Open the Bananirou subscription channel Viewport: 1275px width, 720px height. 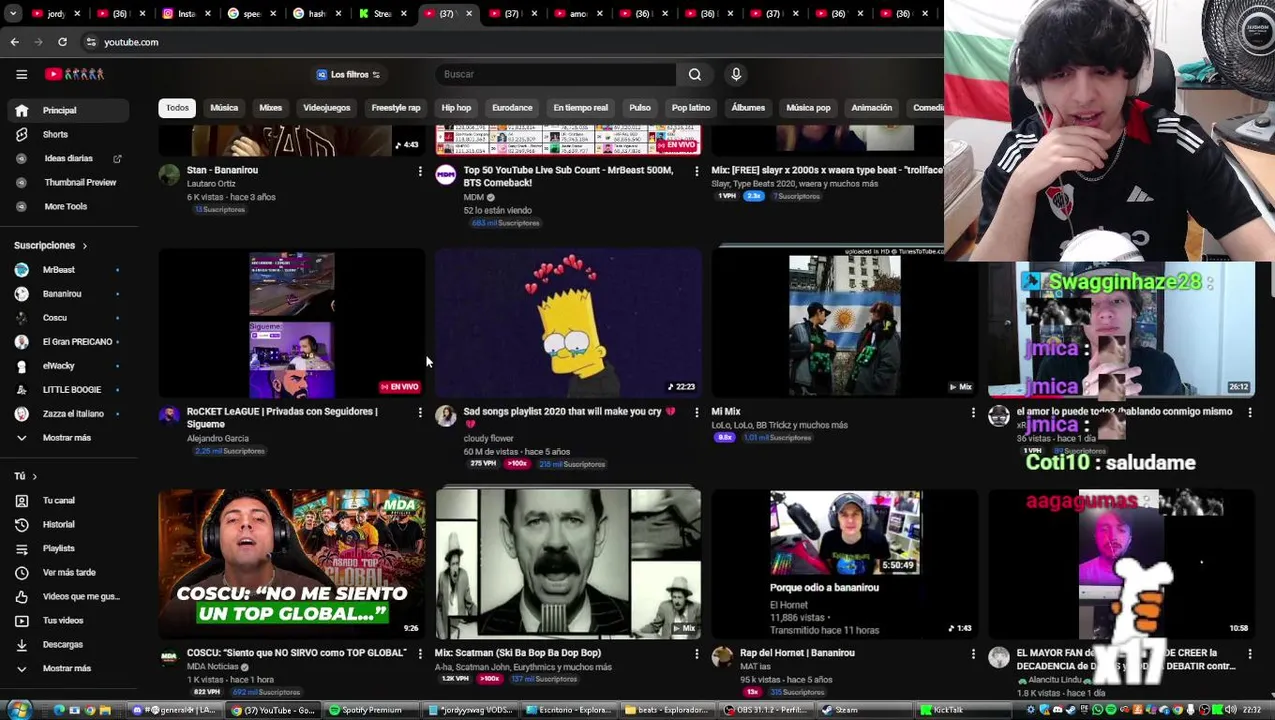68,294
